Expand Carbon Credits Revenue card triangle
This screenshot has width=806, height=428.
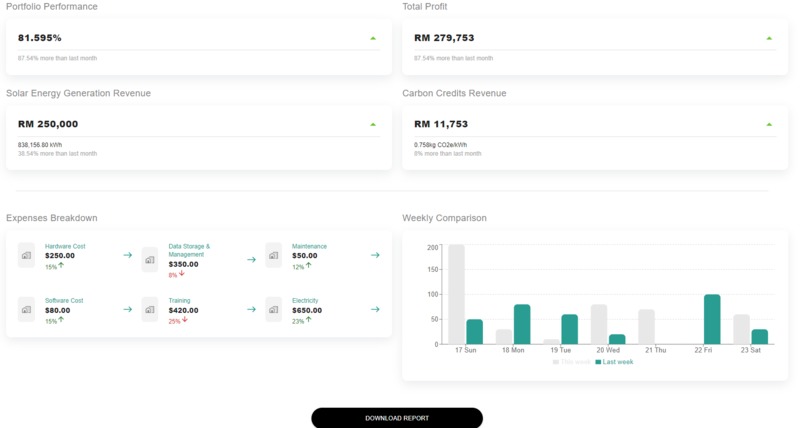click(770, 124)
